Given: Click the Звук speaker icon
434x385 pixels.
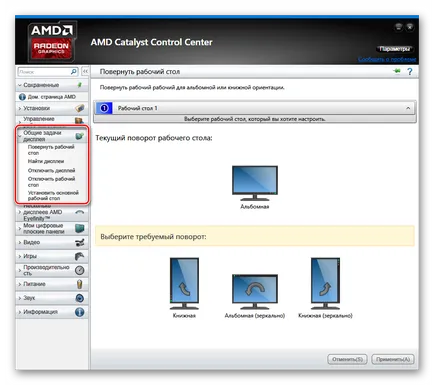Looking at the screenshot, I should pyautogui.click(x=79, y=298).
